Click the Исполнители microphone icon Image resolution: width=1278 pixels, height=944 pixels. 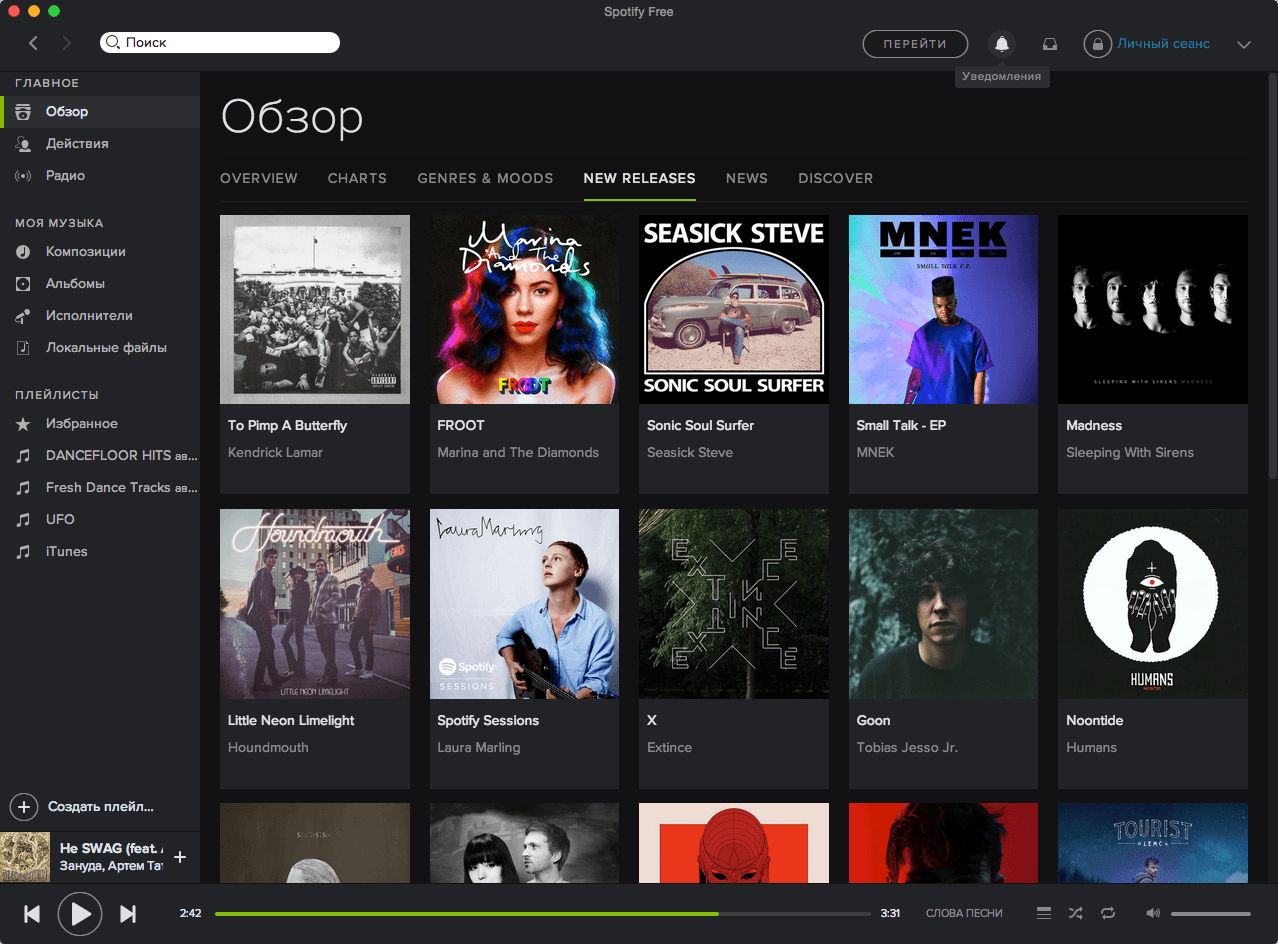[x=23, y=315]
